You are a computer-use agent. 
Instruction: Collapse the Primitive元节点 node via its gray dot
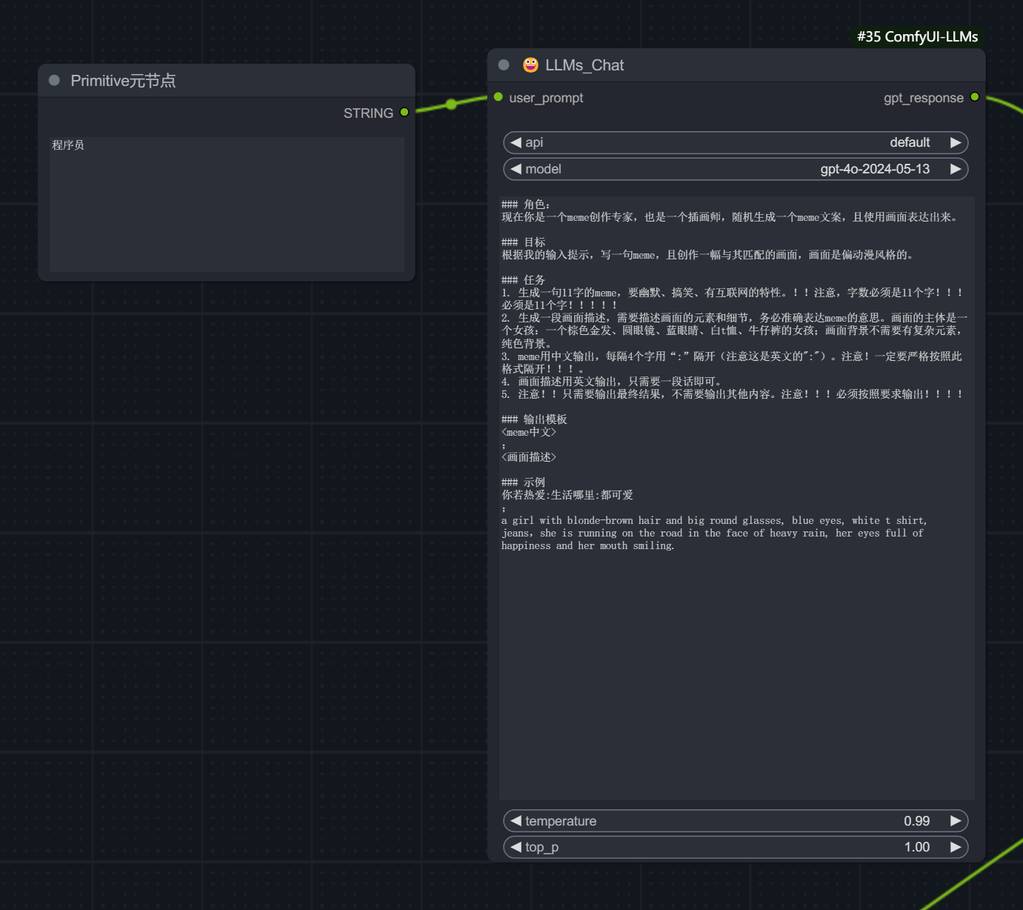click(54, 81)
